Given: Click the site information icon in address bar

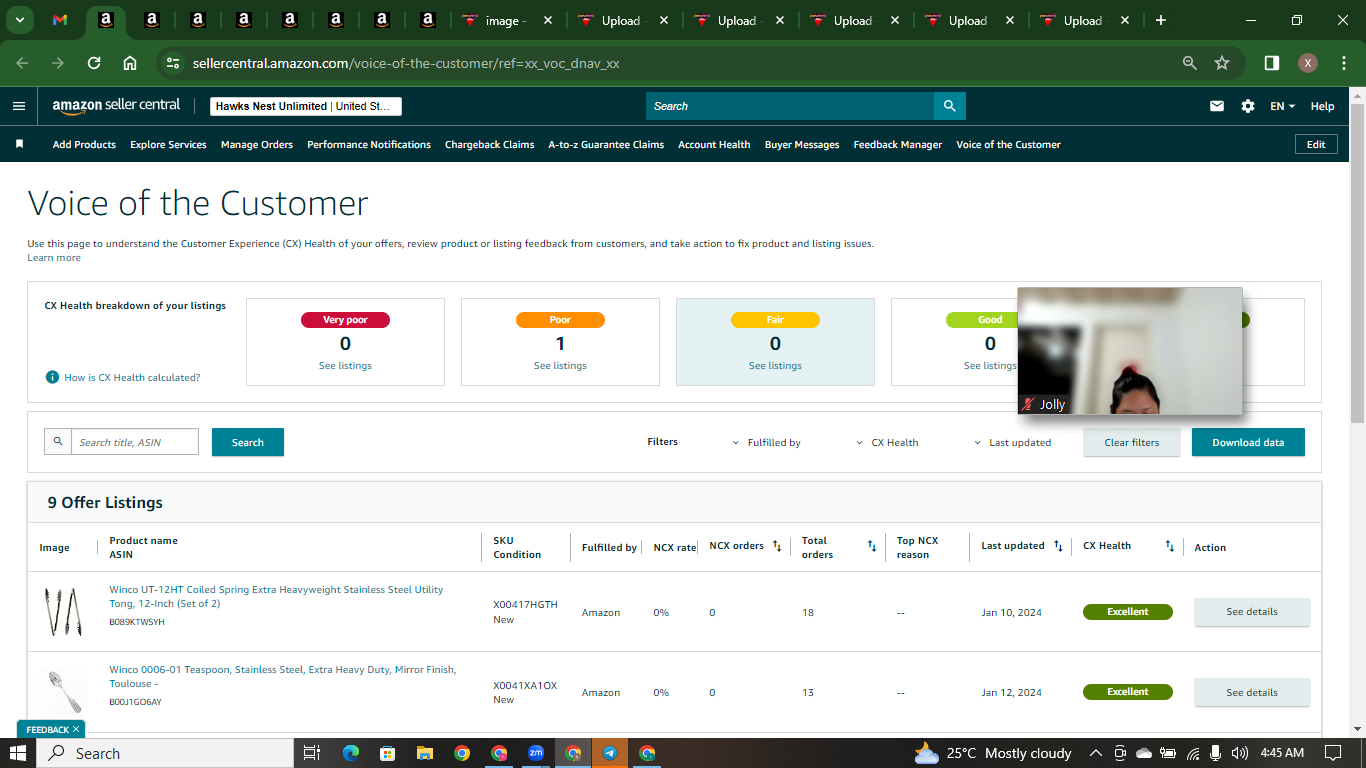Looking at the screenshot, I should pyautogui.click(x=173, y=63).
